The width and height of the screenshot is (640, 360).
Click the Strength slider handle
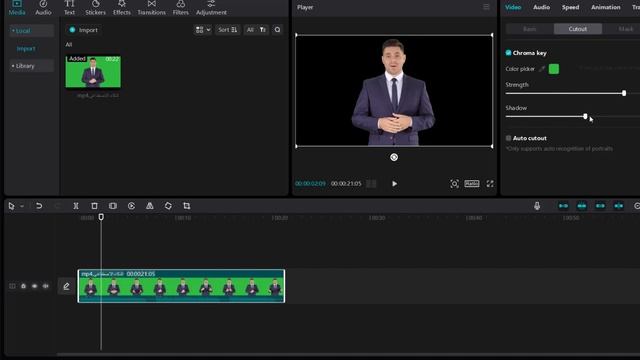[x=624, y=93]
